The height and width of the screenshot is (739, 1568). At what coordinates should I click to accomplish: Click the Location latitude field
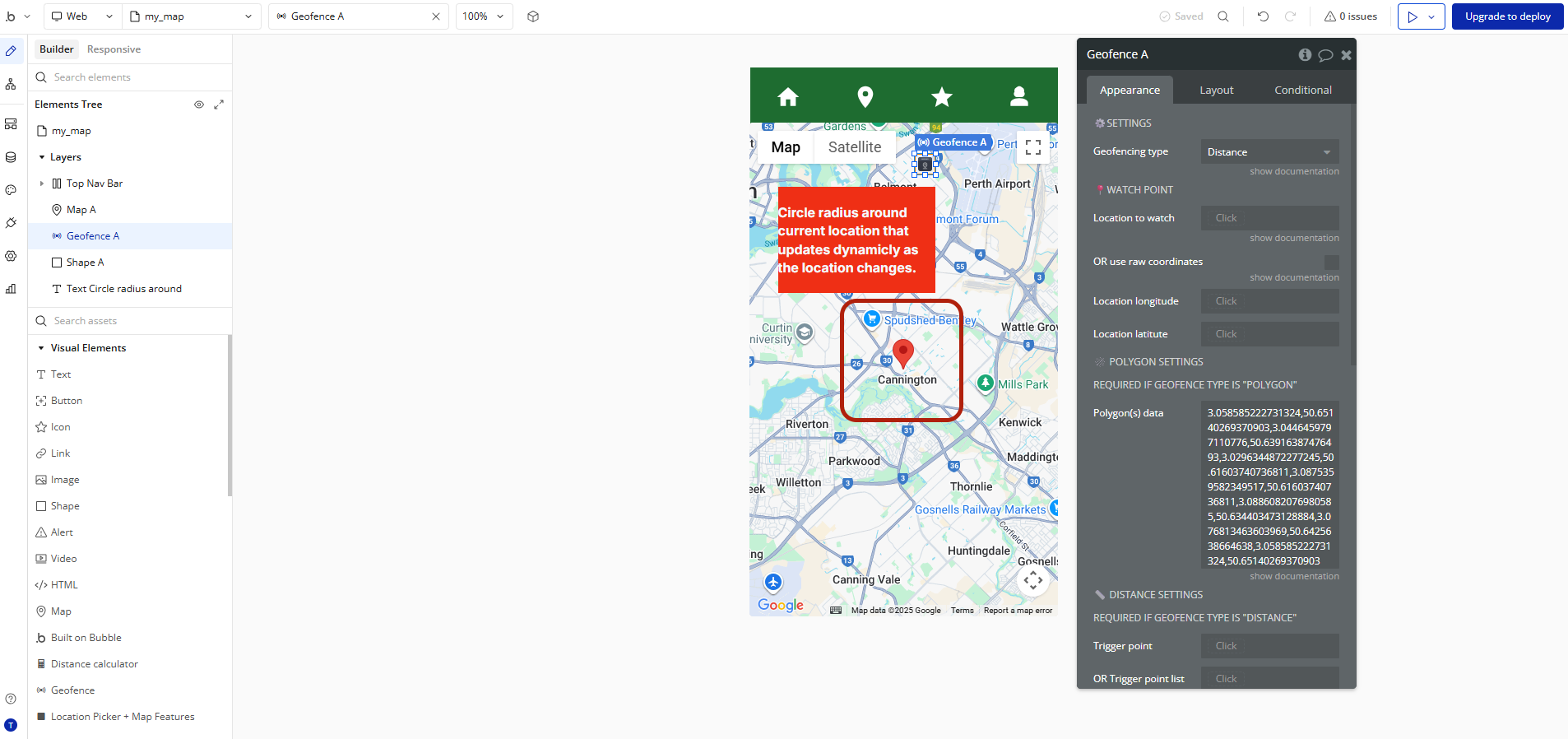point(1269,334)
